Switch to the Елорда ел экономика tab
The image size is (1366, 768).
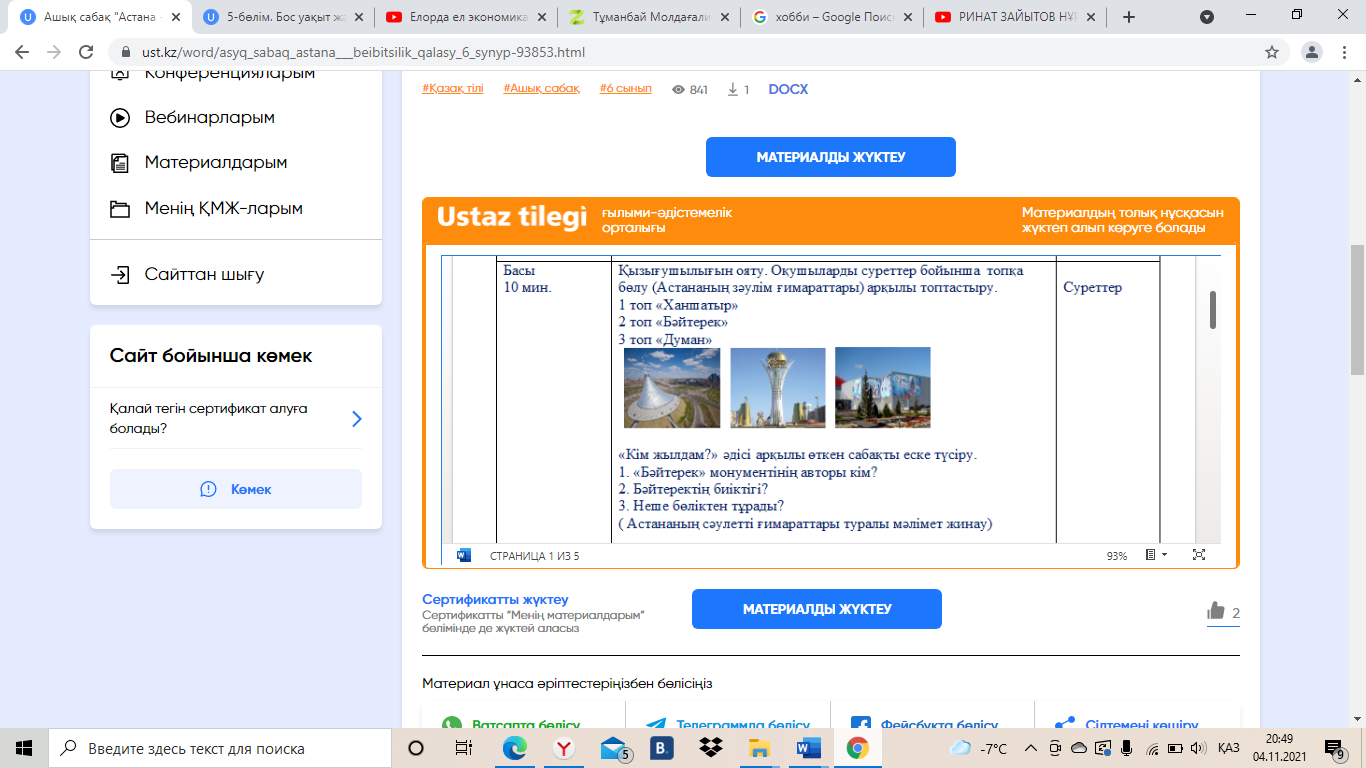466,17
